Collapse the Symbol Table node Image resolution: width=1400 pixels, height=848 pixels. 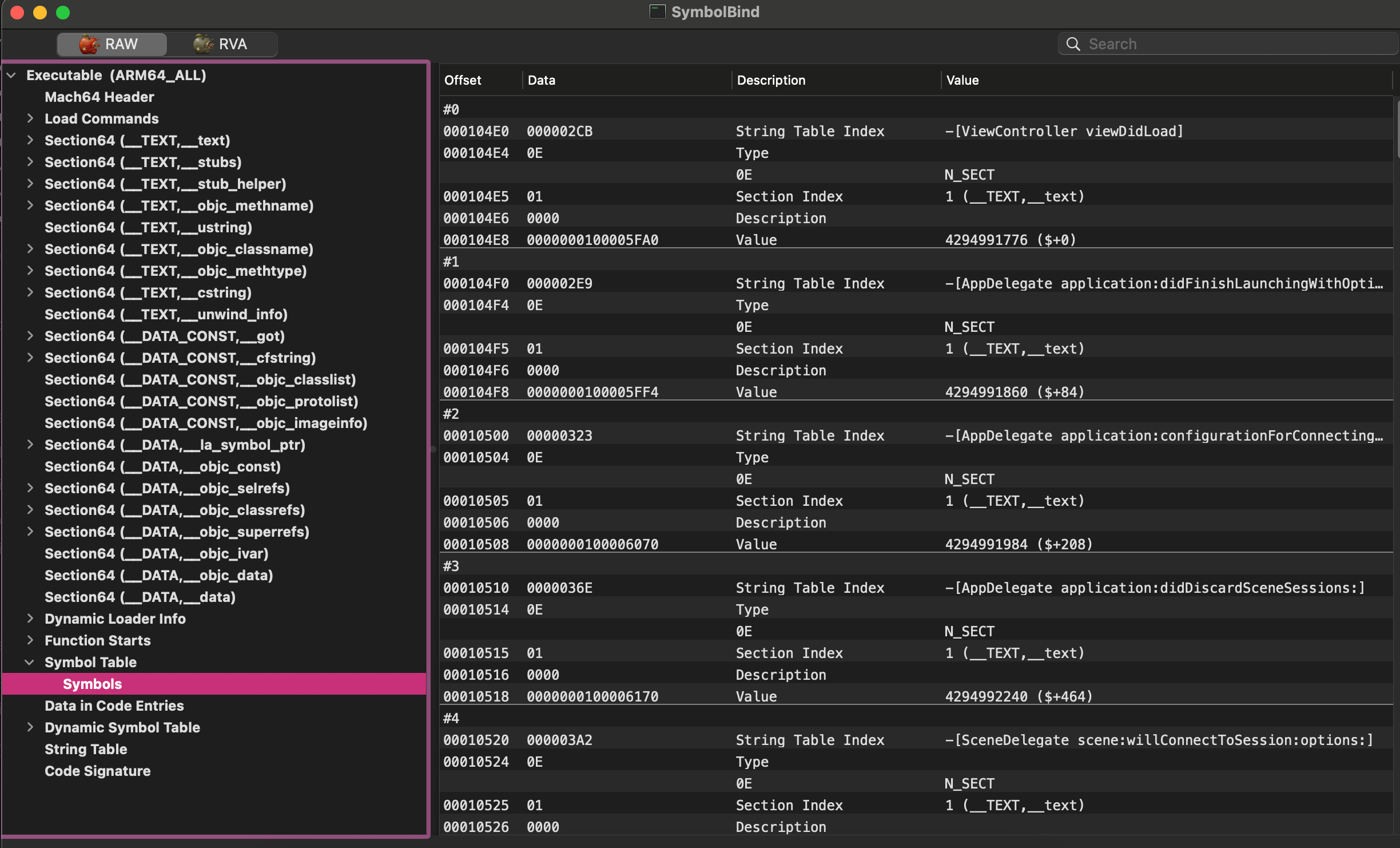(x=30, y=662)
